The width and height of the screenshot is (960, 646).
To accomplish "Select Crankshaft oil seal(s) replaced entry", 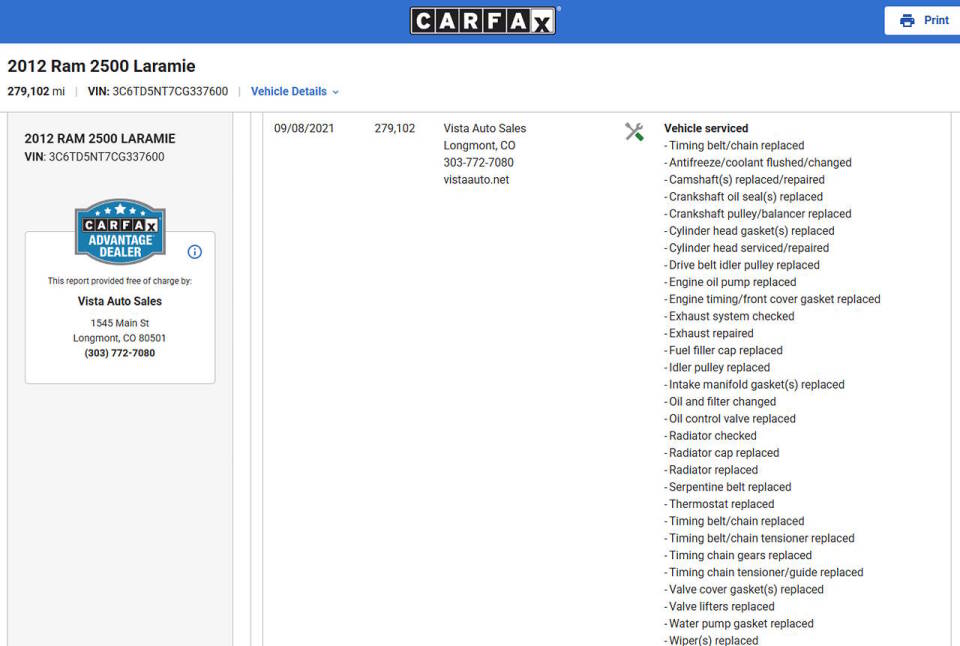I will (x=743, y=197).
